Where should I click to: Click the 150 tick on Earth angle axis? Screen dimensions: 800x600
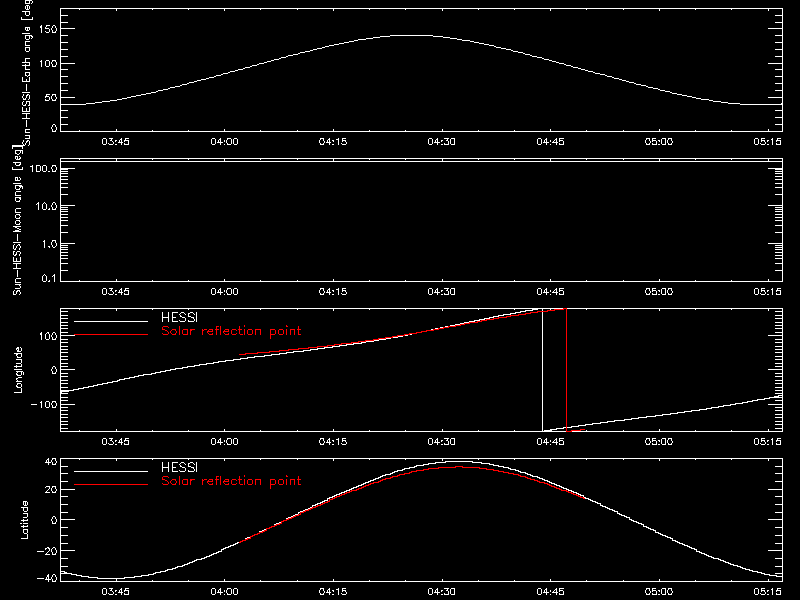[47, 30]
